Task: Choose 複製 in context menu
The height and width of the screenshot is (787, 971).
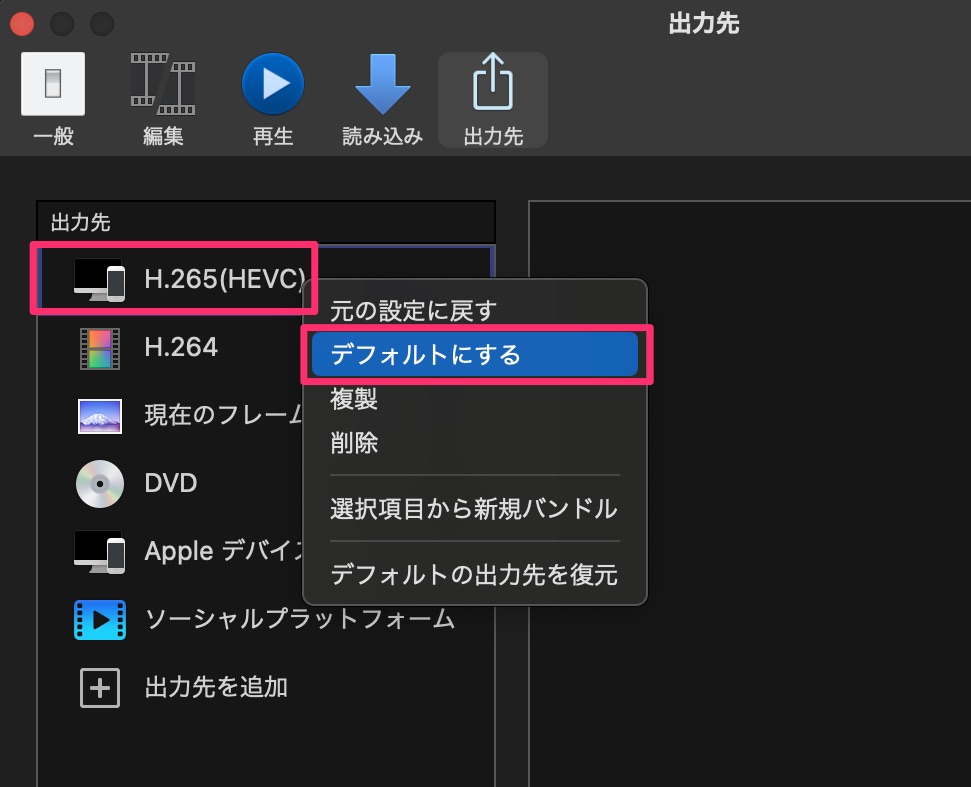Action: [x=475, y=399]
